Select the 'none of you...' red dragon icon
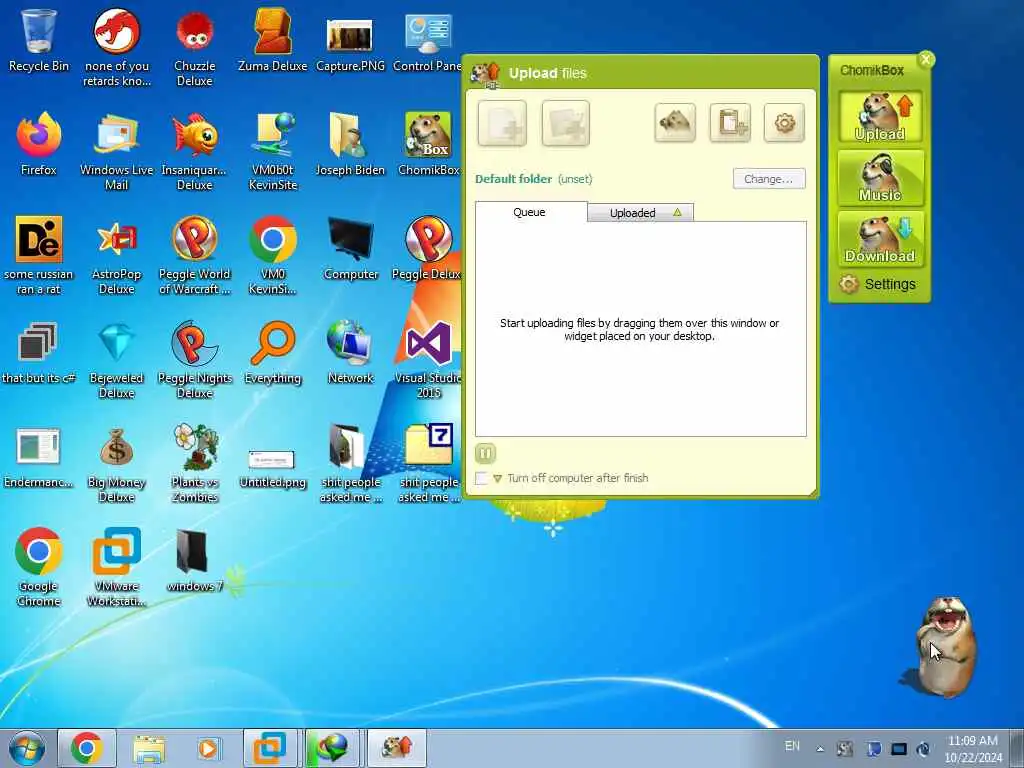 point(116,48)
